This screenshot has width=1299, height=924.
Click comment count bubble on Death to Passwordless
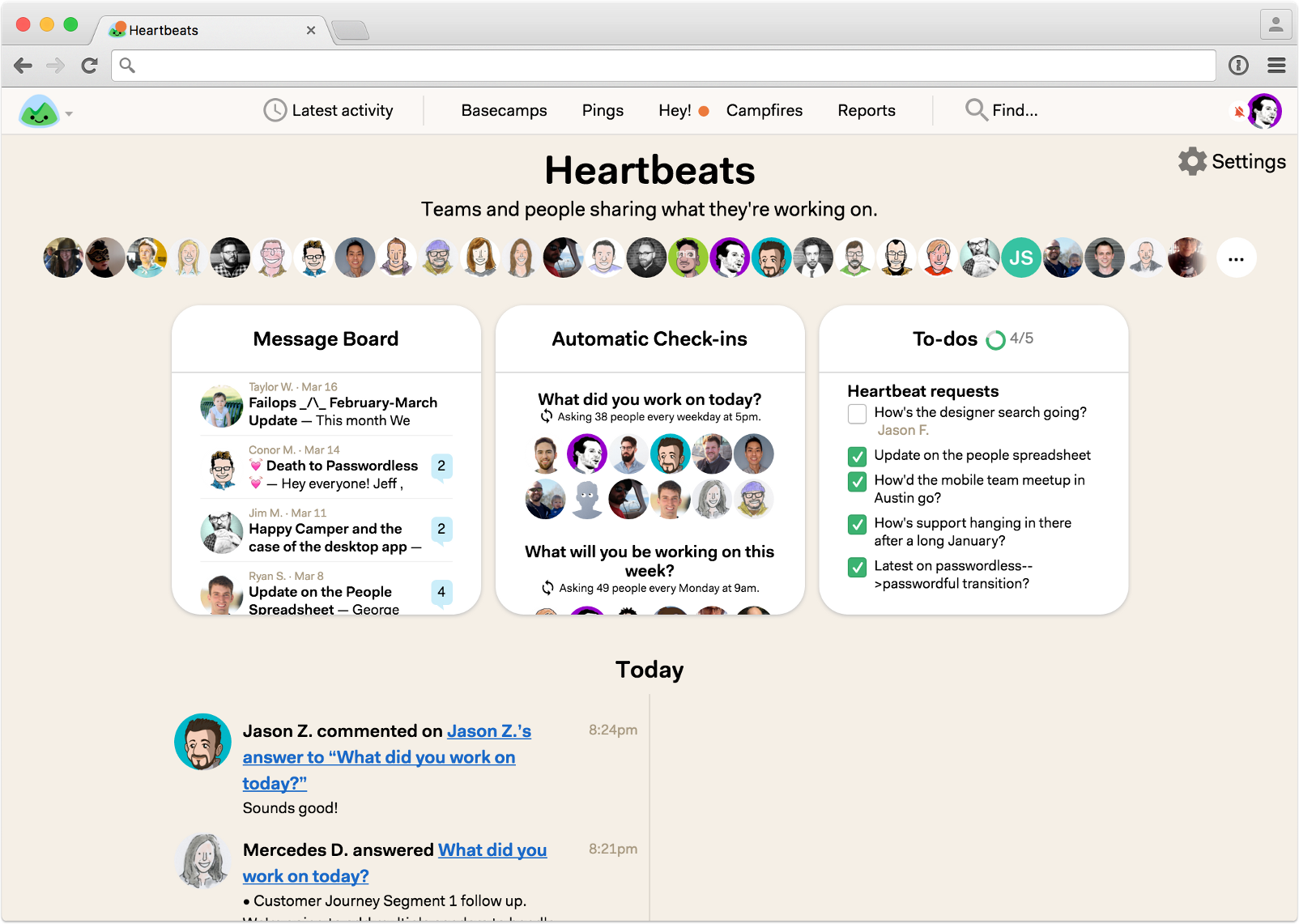441,466
